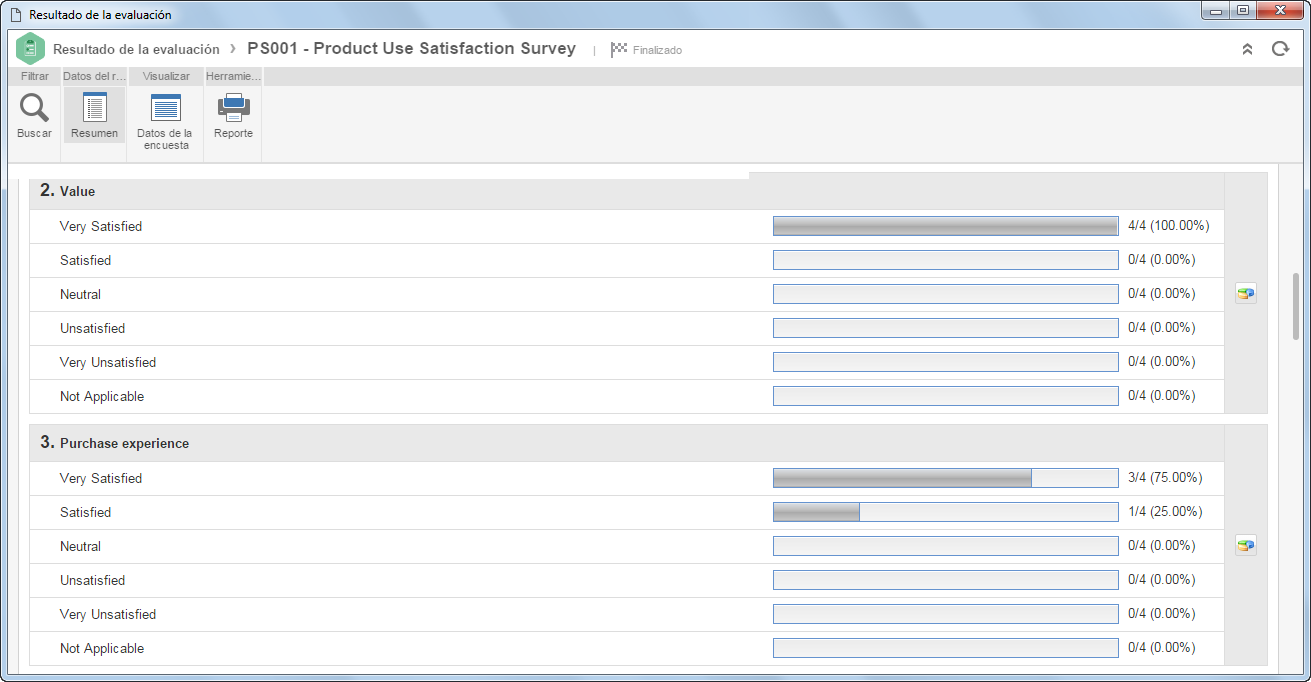1311x682 pixels.
Task: Select the Filtrar group label
Action: [35, 76]
